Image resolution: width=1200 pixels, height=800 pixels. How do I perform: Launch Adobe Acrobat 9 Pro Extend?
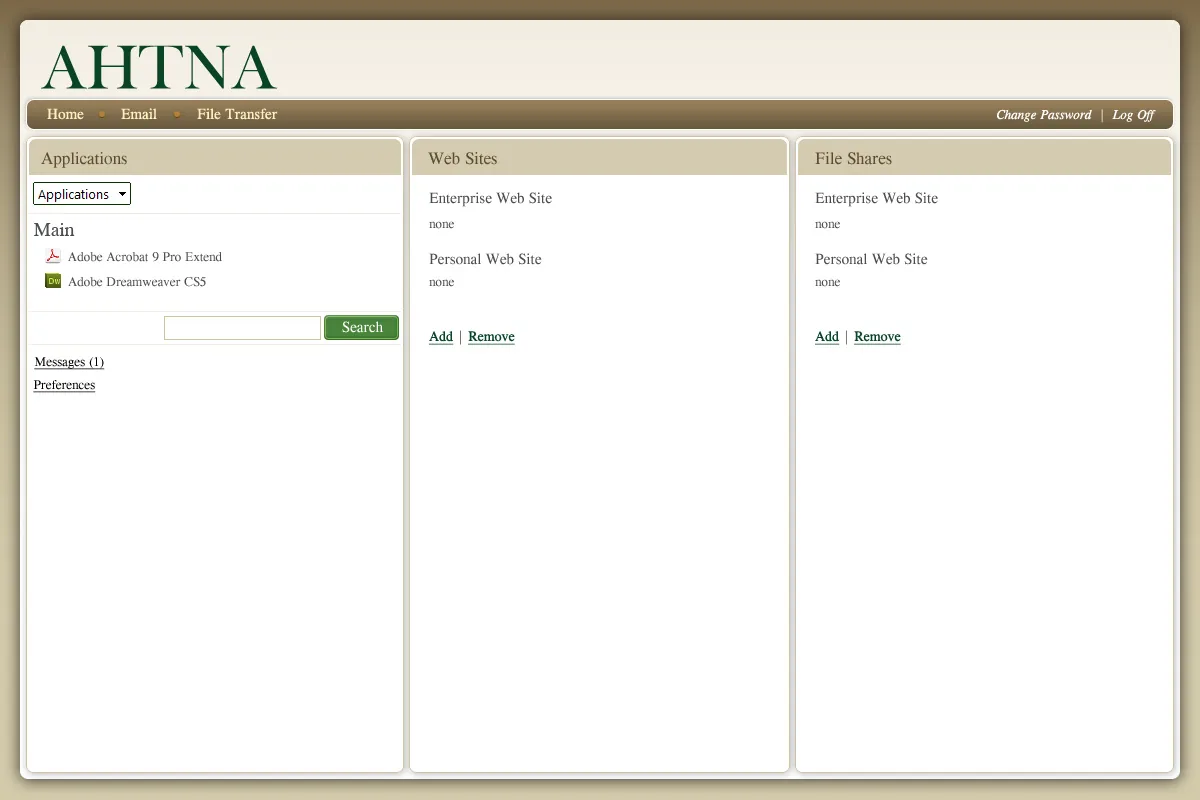145,257
